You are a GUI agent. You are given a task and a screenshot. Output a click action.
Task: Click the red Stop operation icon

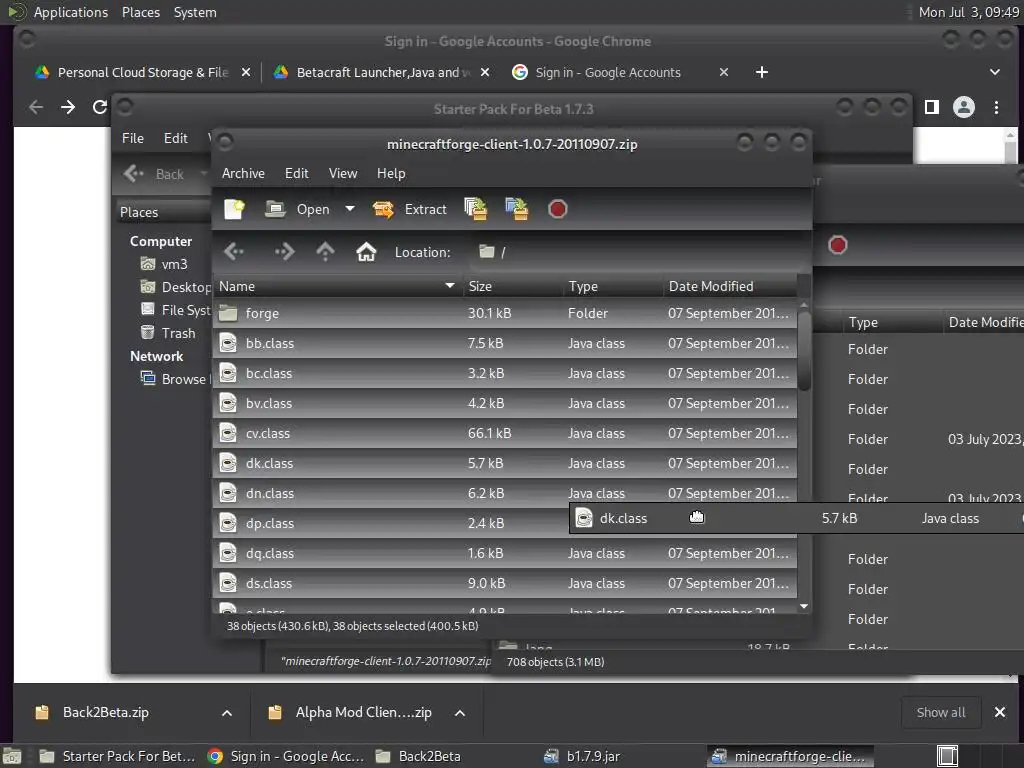tap(558, 209)
